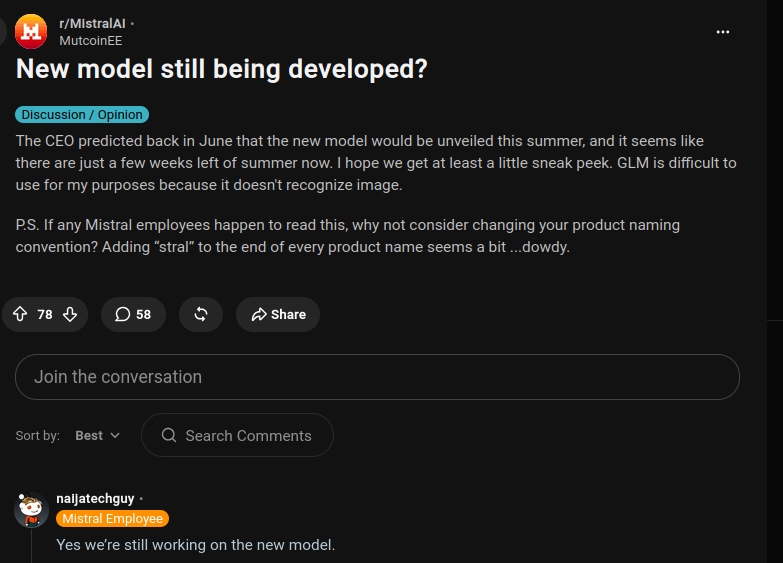Open the r/MistralAI subreddit link
The width and height of the screenshot is (783, 563).
click(92, 23)
